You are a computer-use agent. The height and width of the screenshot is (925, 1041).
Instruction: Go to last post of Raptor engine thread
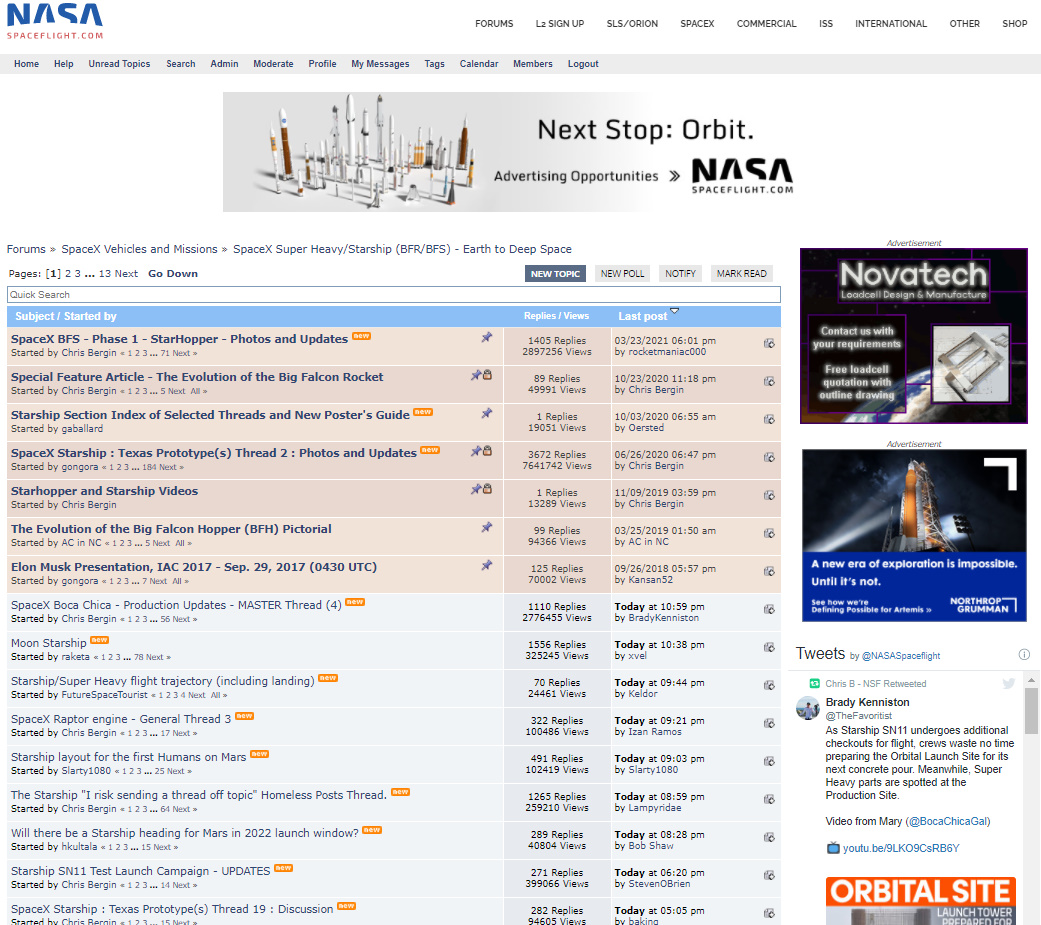[769, 723]
